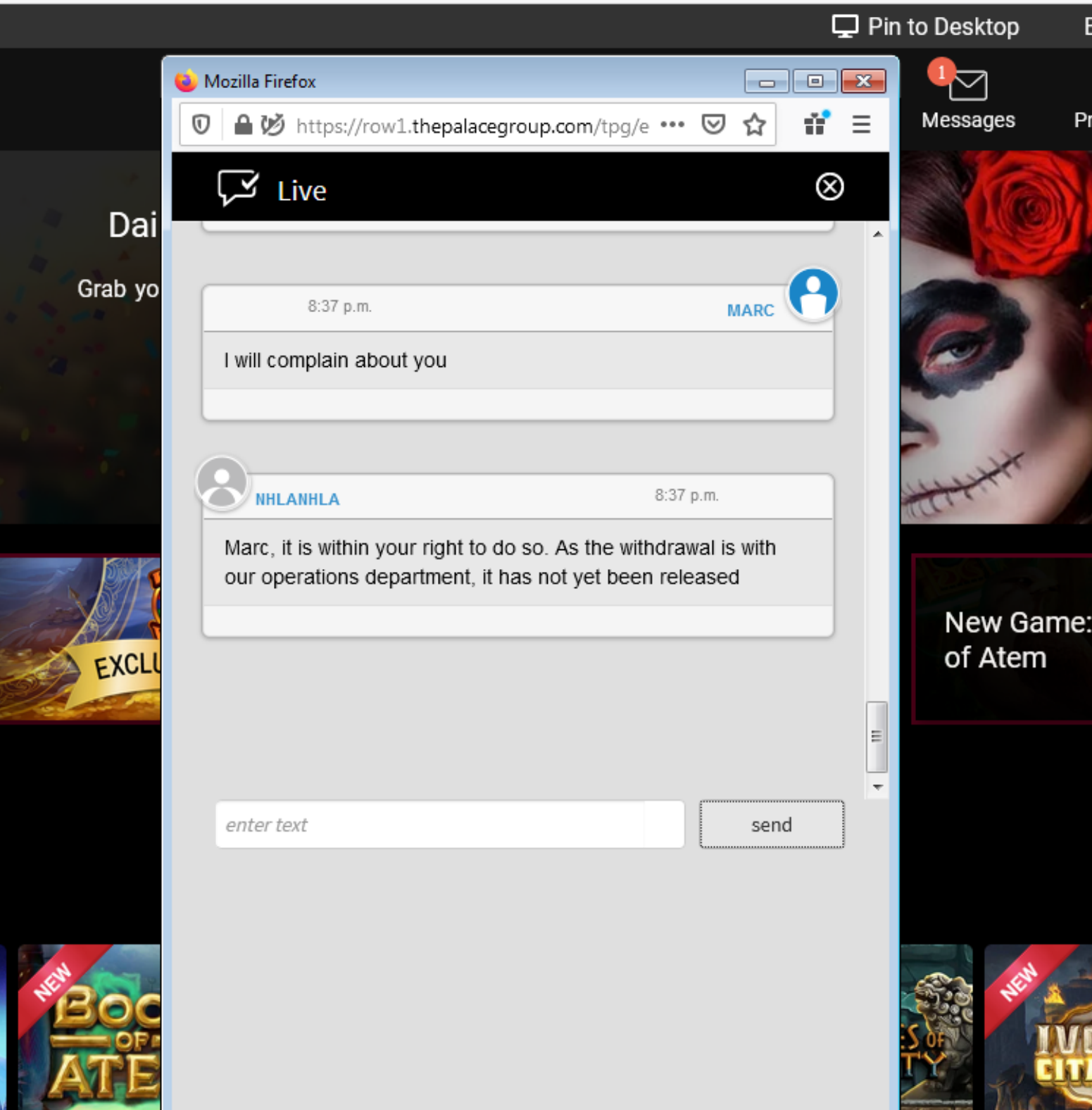Click the Firefox logo in title bar

pos(186,81)
